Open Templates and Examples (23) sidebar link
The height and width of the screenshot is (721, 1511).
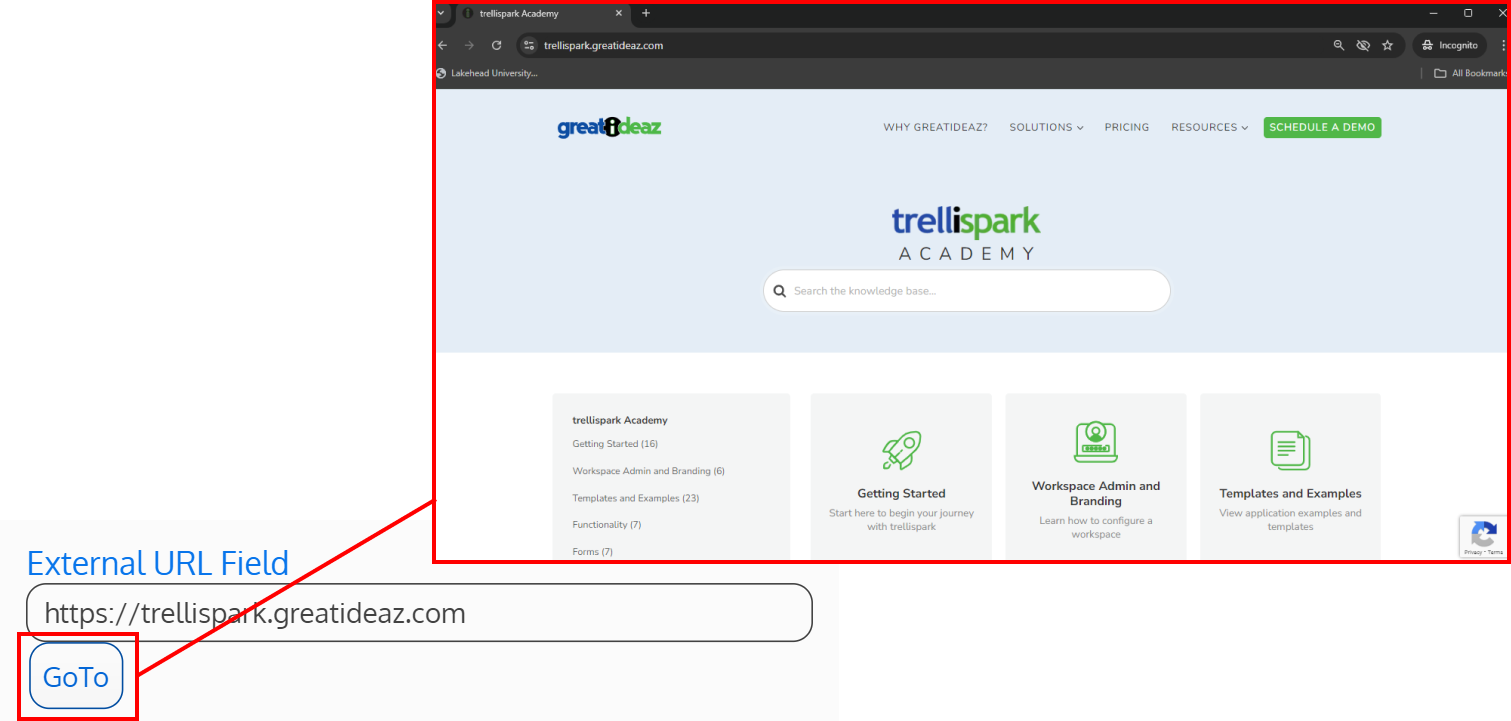635,498
